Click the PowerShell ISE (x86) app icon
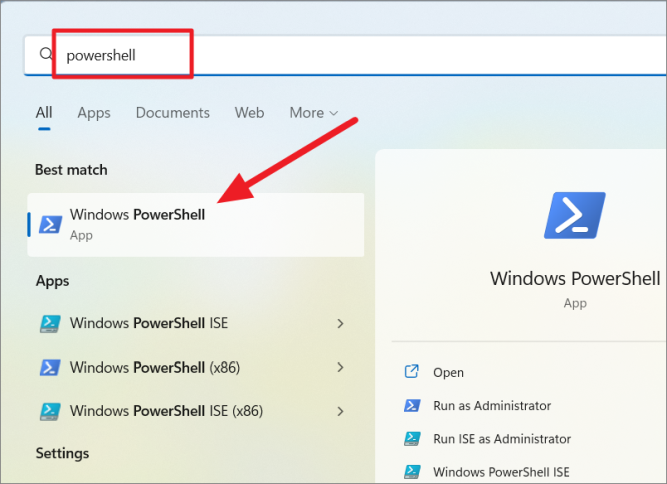Viewport: 667px width, 484px height. click(50, 411)
